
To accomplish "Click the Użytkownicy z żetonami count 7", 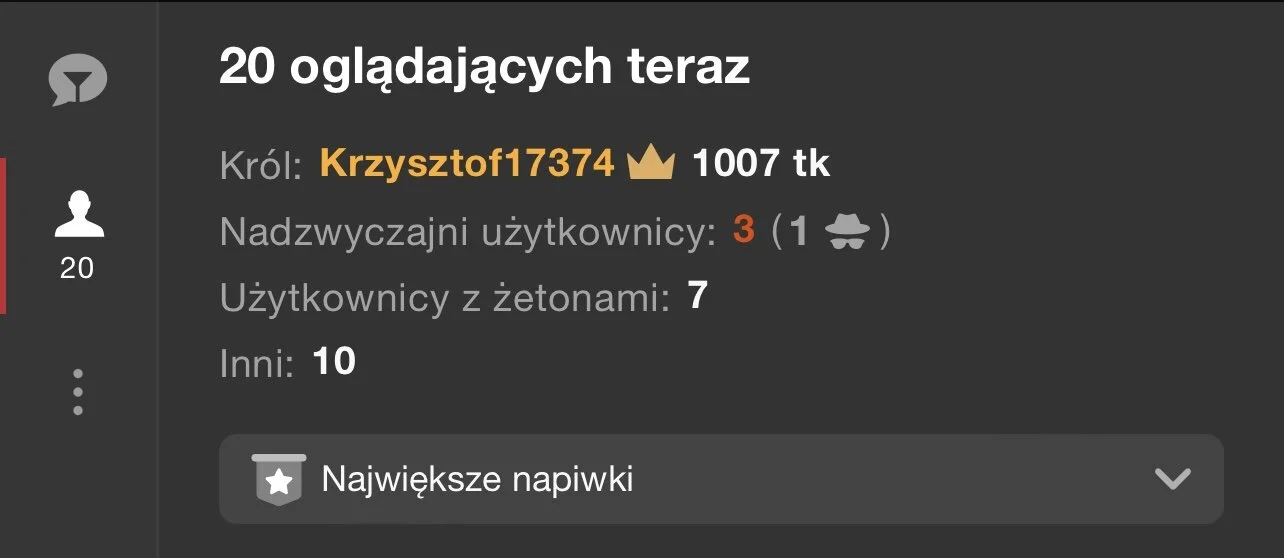I will (x=697, y=296).
